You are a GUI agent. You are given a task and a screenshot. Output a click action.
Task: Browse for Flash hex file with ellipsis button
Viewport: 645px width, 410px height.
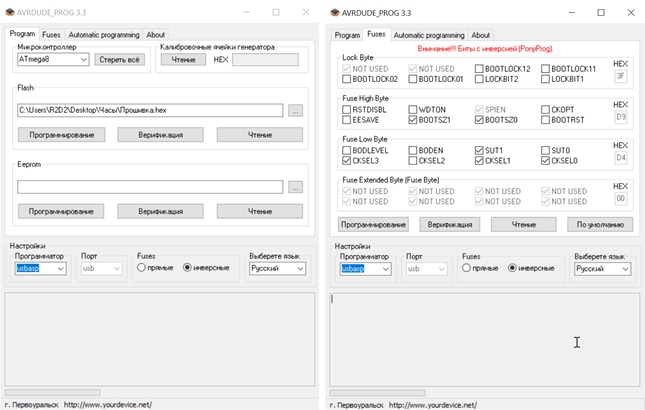(295, 110)
